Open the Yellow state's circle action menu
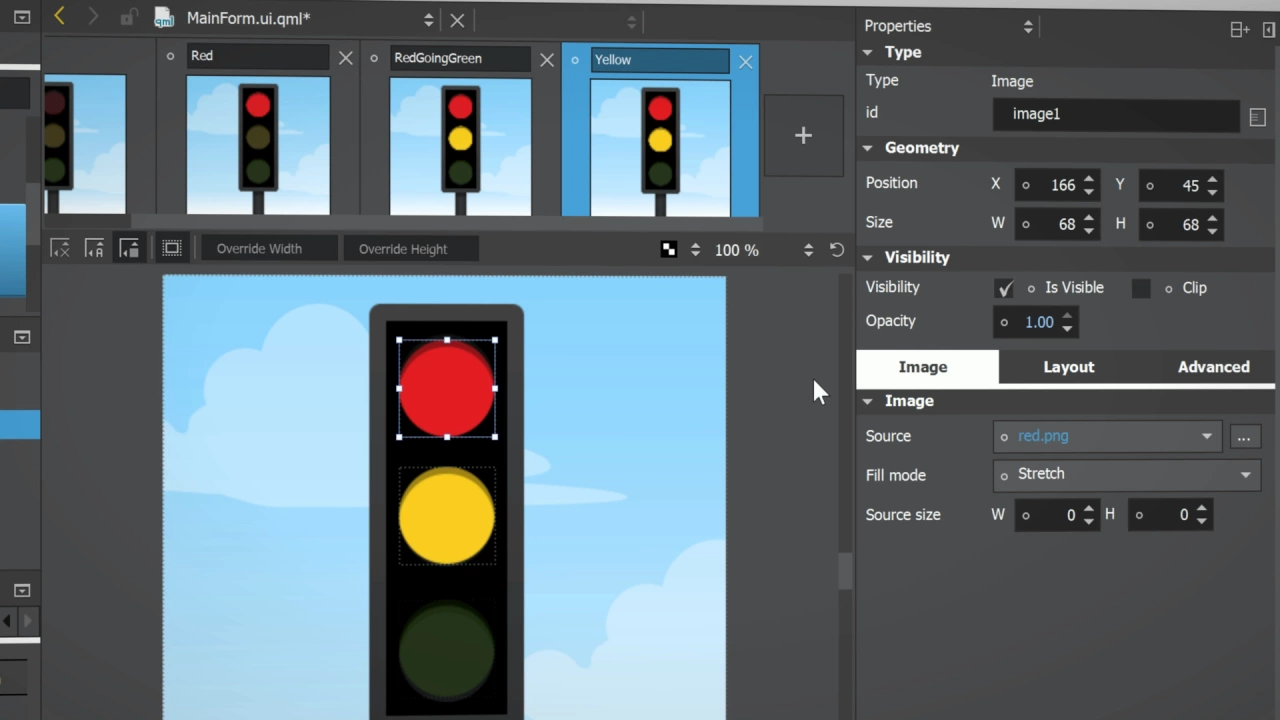 575,61
